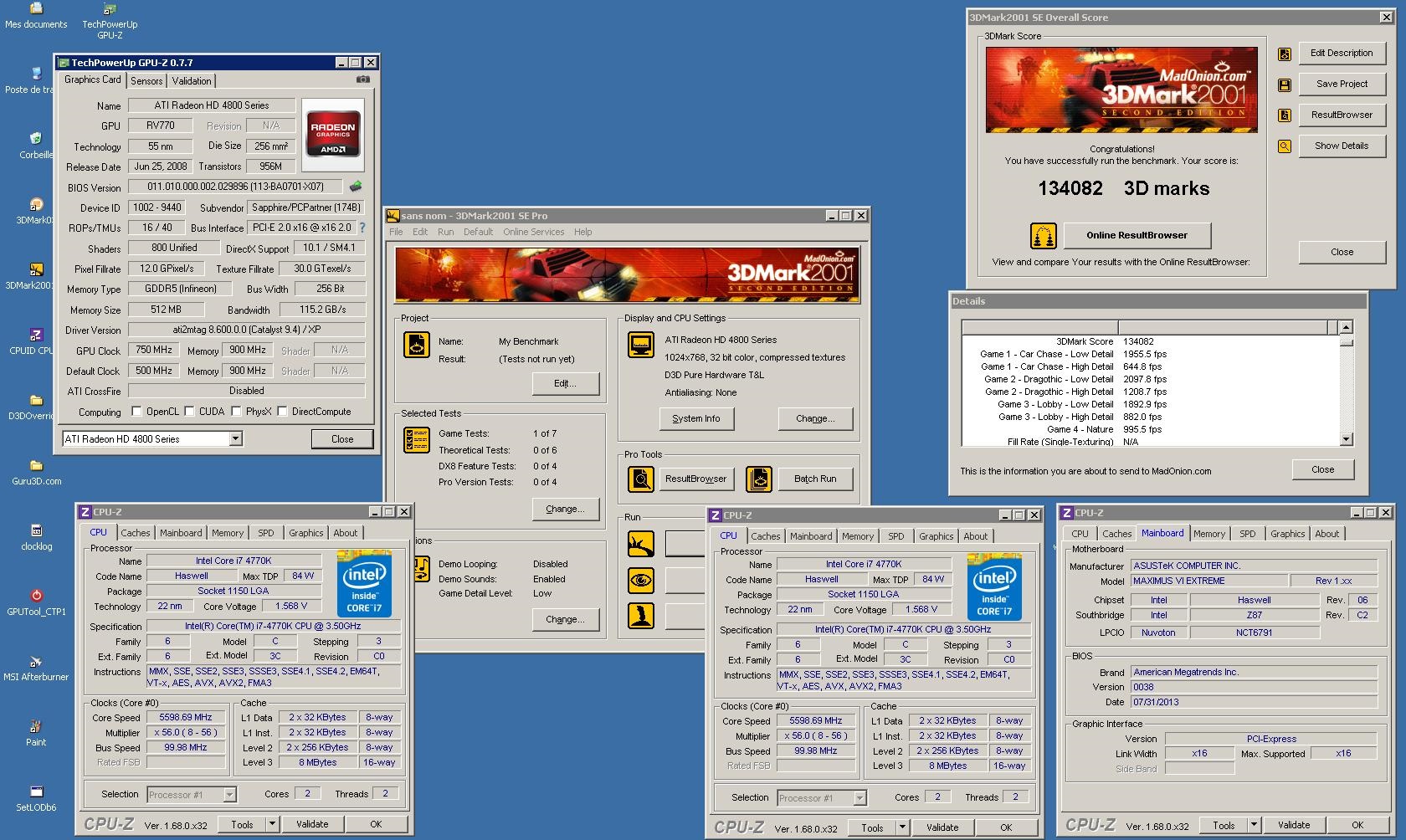
Task: Click Change... in the Selected Tests section
Action: [566, 509]
